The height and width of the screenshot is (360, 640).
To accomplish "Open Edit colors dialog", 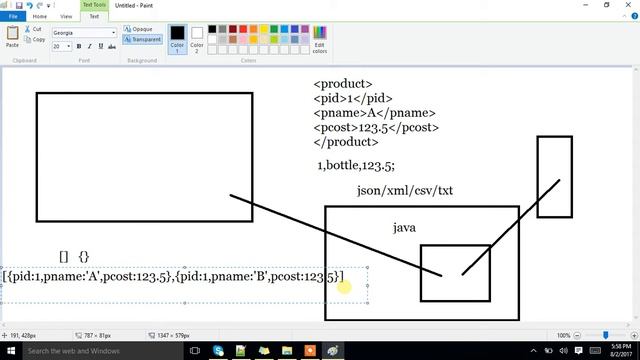I will coord(320,39).
